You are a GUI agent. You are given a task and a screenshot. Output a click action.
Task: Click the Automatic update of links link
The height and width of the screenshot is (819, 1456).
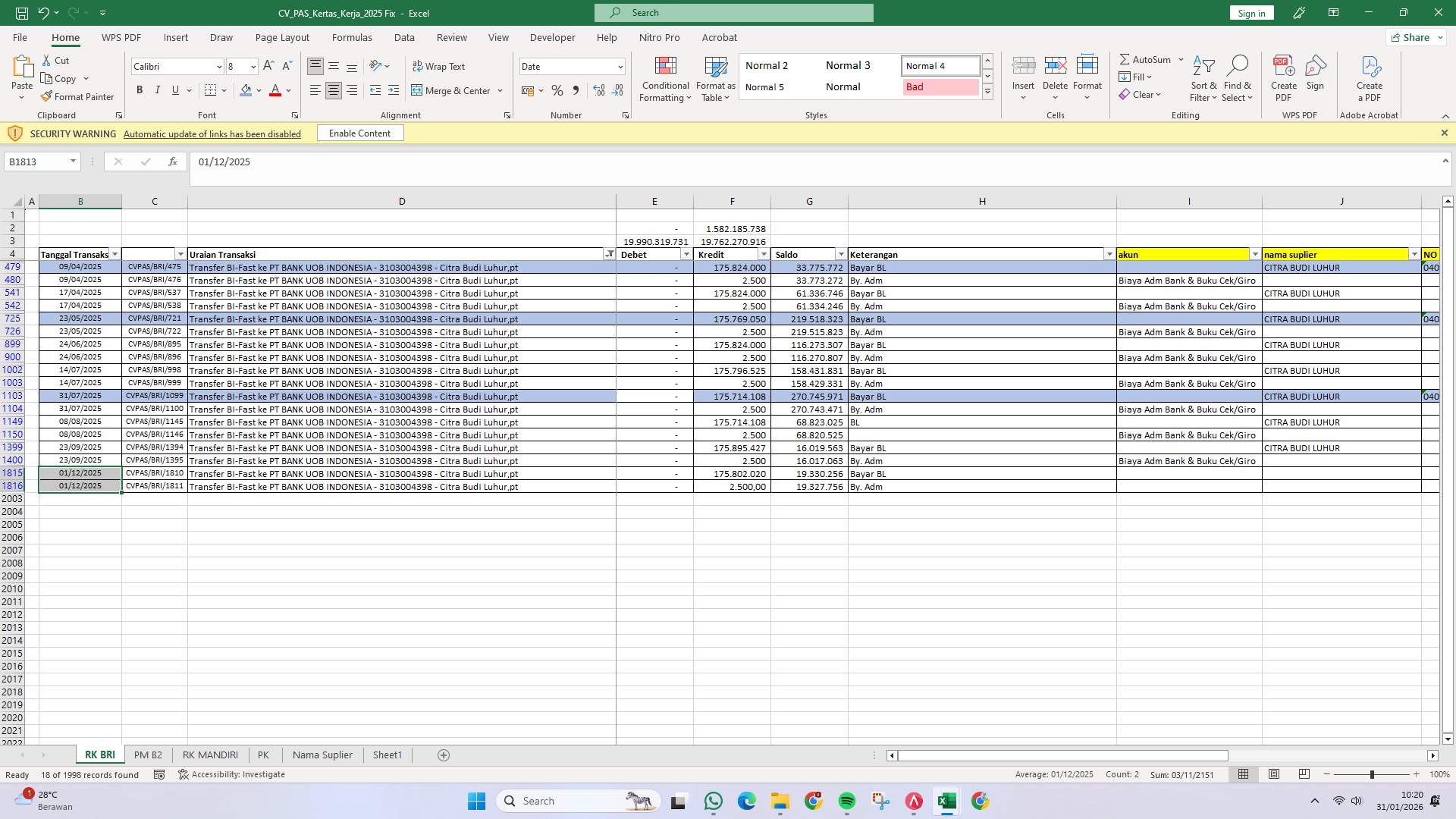pyautogui.click(x=212, y=133)
